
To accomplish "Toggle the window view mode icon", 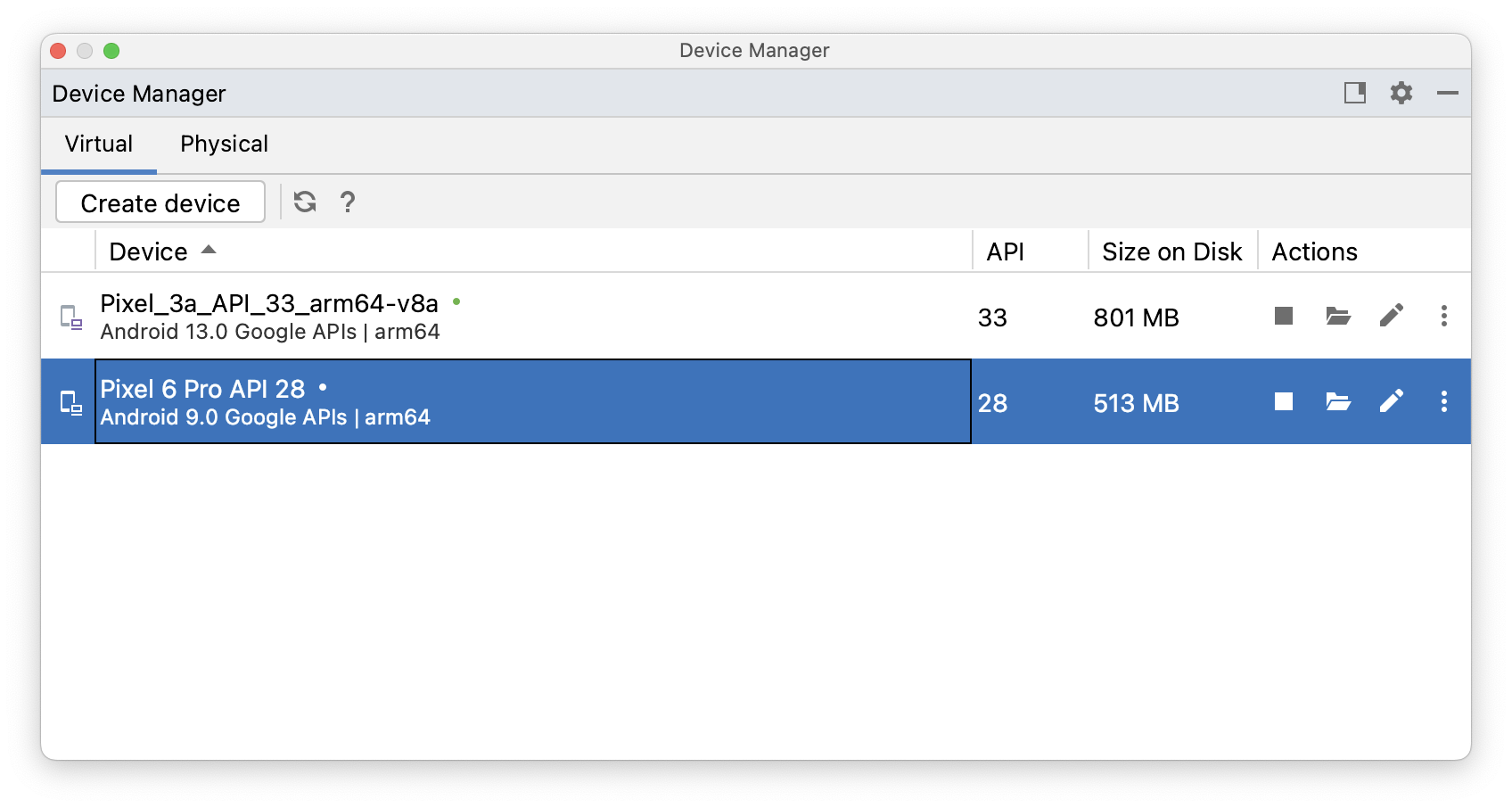I will click(1355, 93).
